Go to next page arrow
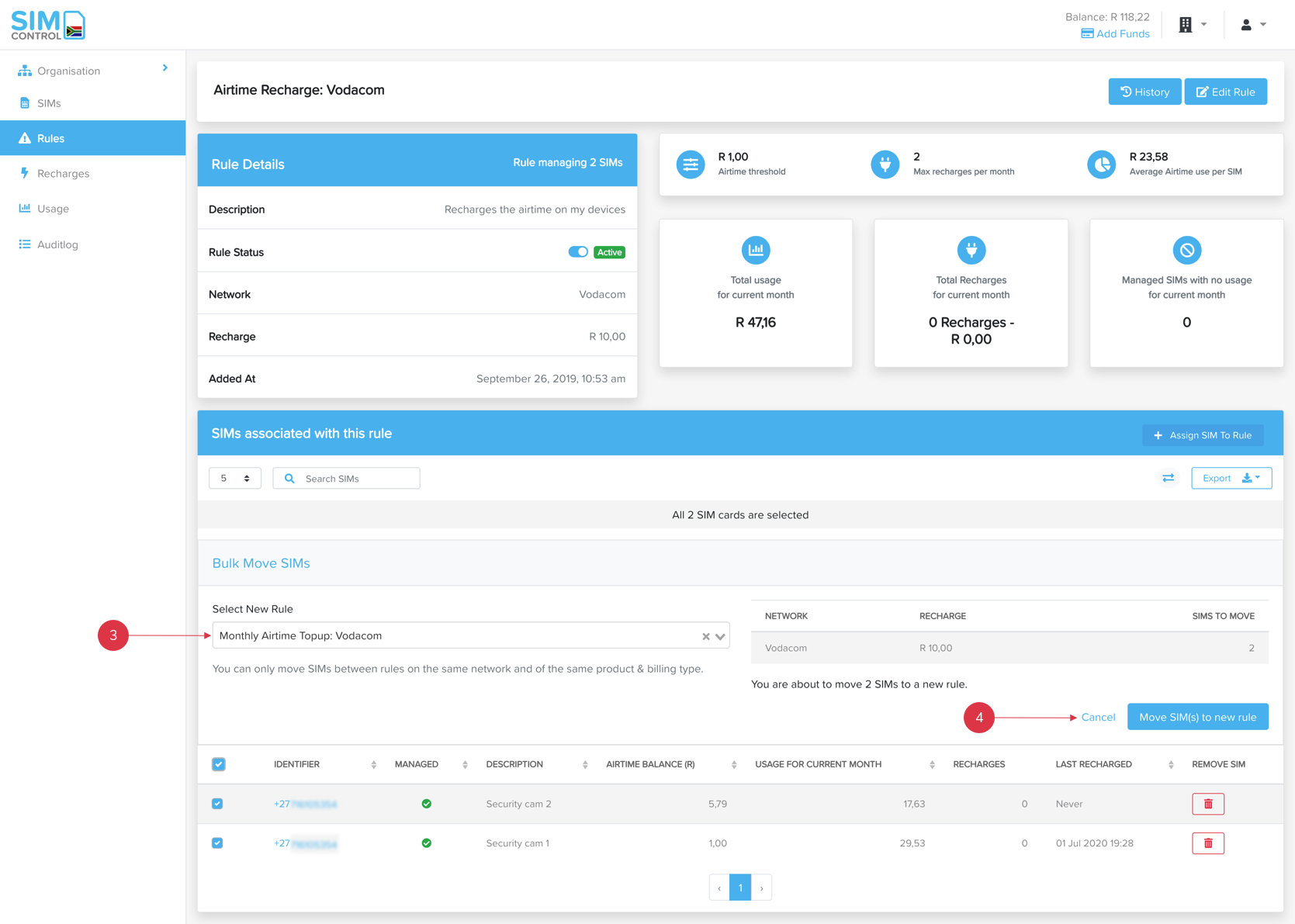 (x=761, y=888)
